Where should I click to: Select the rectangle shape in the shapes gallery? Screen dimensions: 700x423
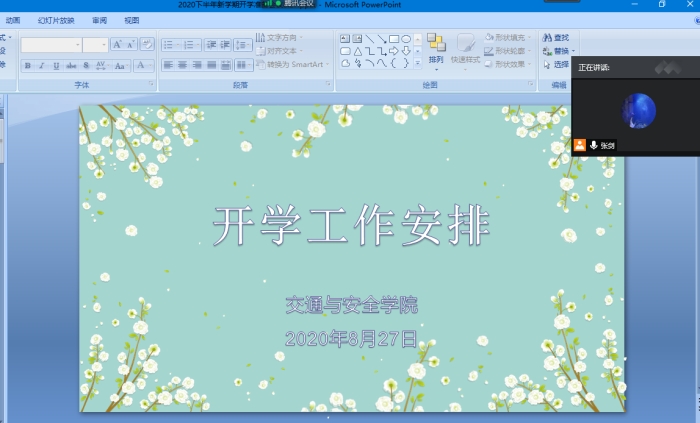pos(394,39)
